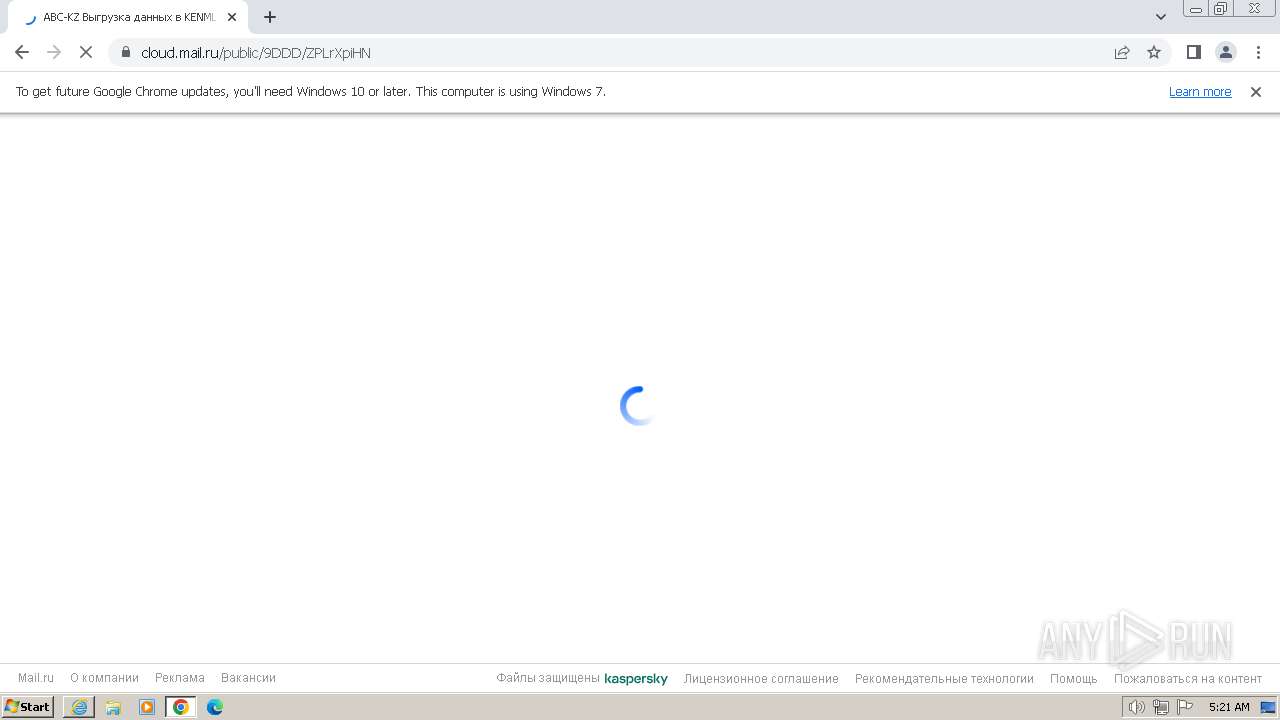Open the volume speaker tray icon
Screen dimensions: 1280x720
pyautogui.click(x=1136, y=707)
